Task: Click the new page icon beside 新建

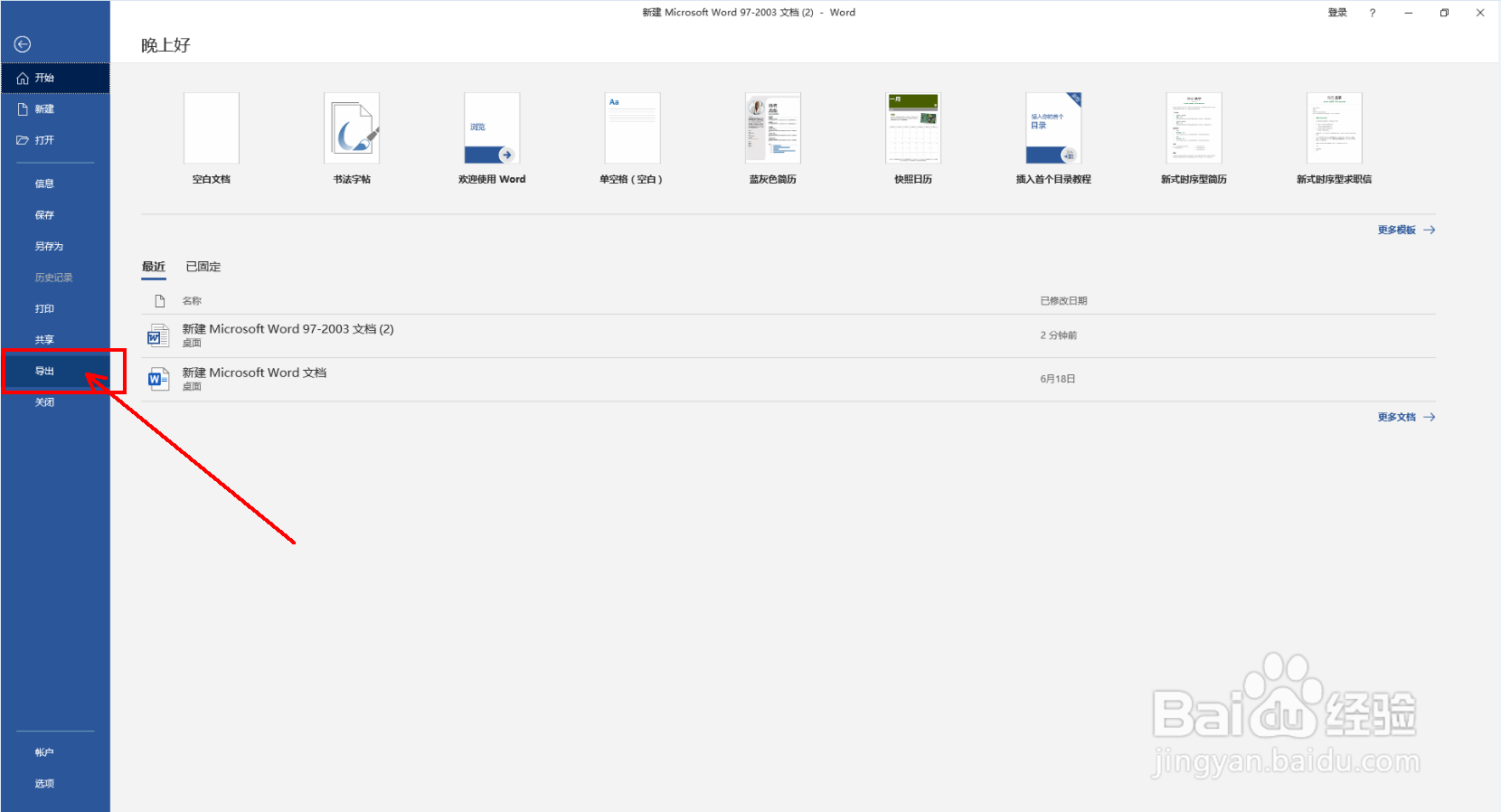Action: tap(24, 109)
